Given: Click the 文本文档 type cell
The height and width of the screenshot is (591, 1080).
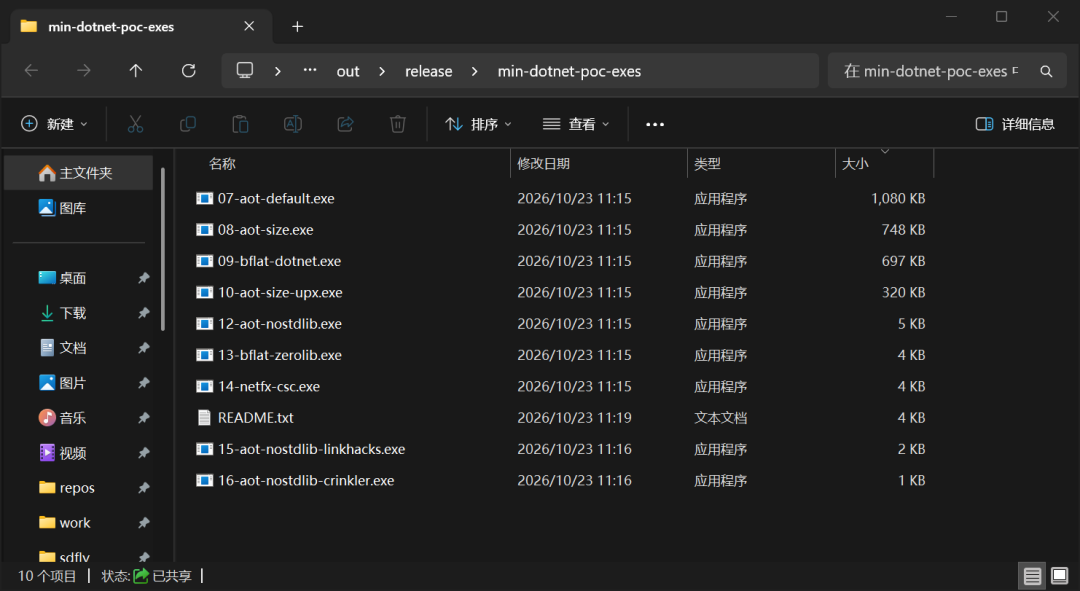Looking at the screenshot, I should coord(720,417).
